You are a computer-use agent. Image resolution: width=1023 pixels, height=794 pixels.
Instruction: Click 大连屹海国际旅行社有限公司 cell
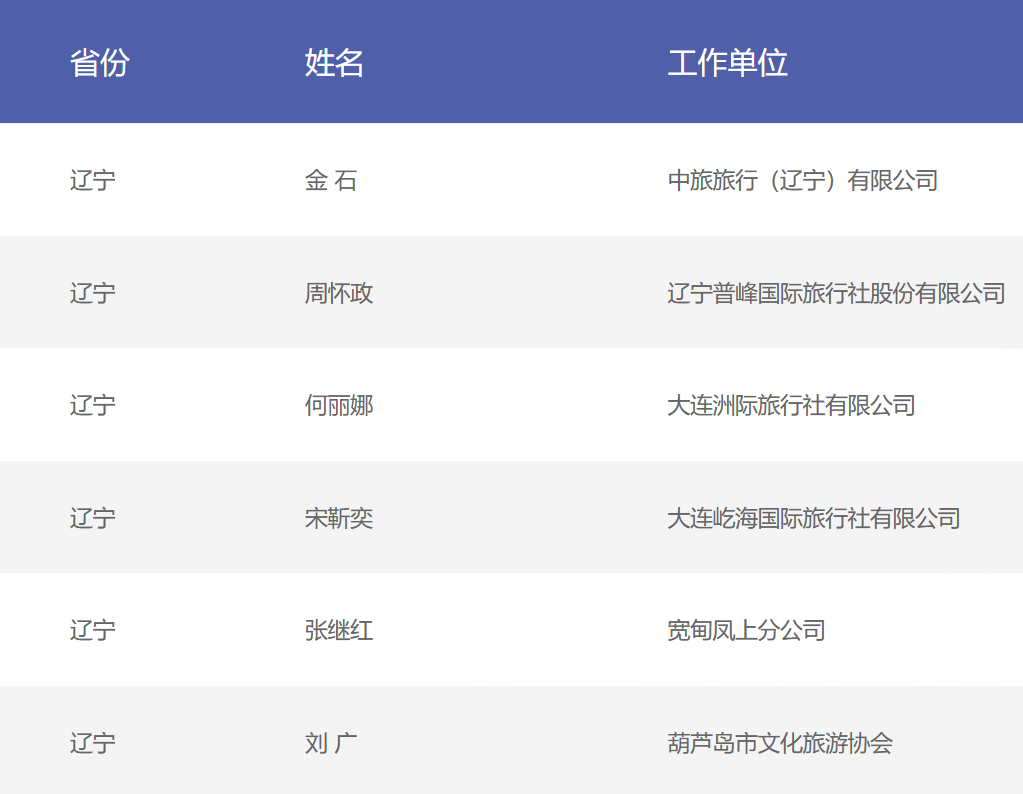[814, 518]
